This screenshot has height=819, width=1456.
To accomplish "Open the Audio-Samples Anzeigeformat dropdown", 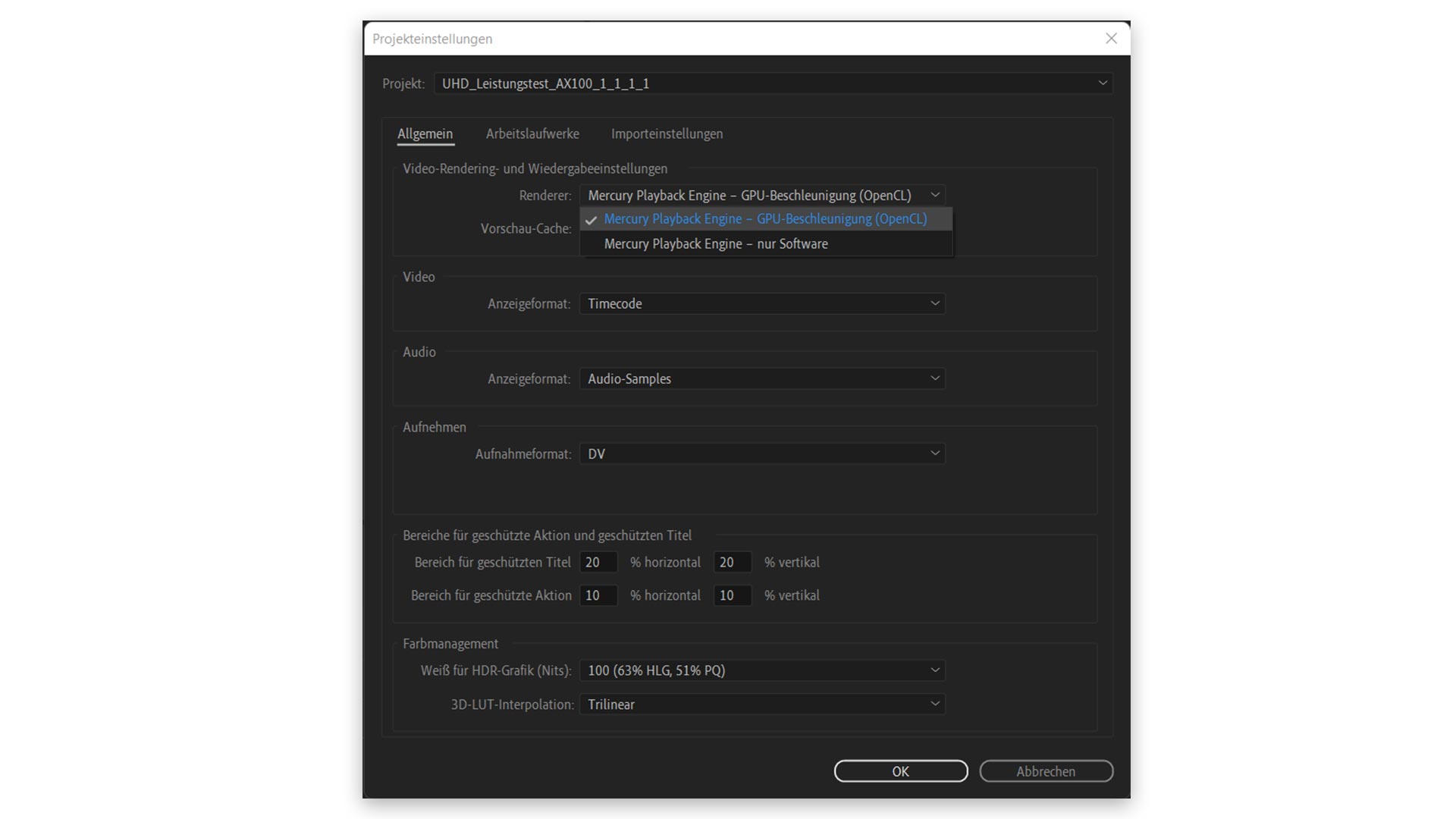I will pyautogui.click(x=762, y=378).
